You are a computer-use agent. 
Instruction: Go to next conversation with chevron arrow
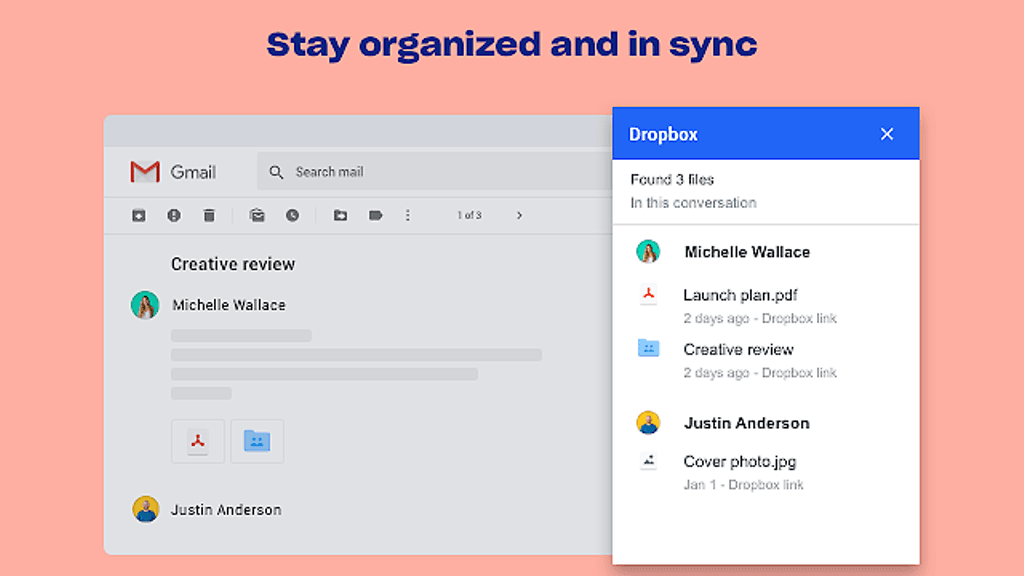pyautogui.click(x=519, y=215)
